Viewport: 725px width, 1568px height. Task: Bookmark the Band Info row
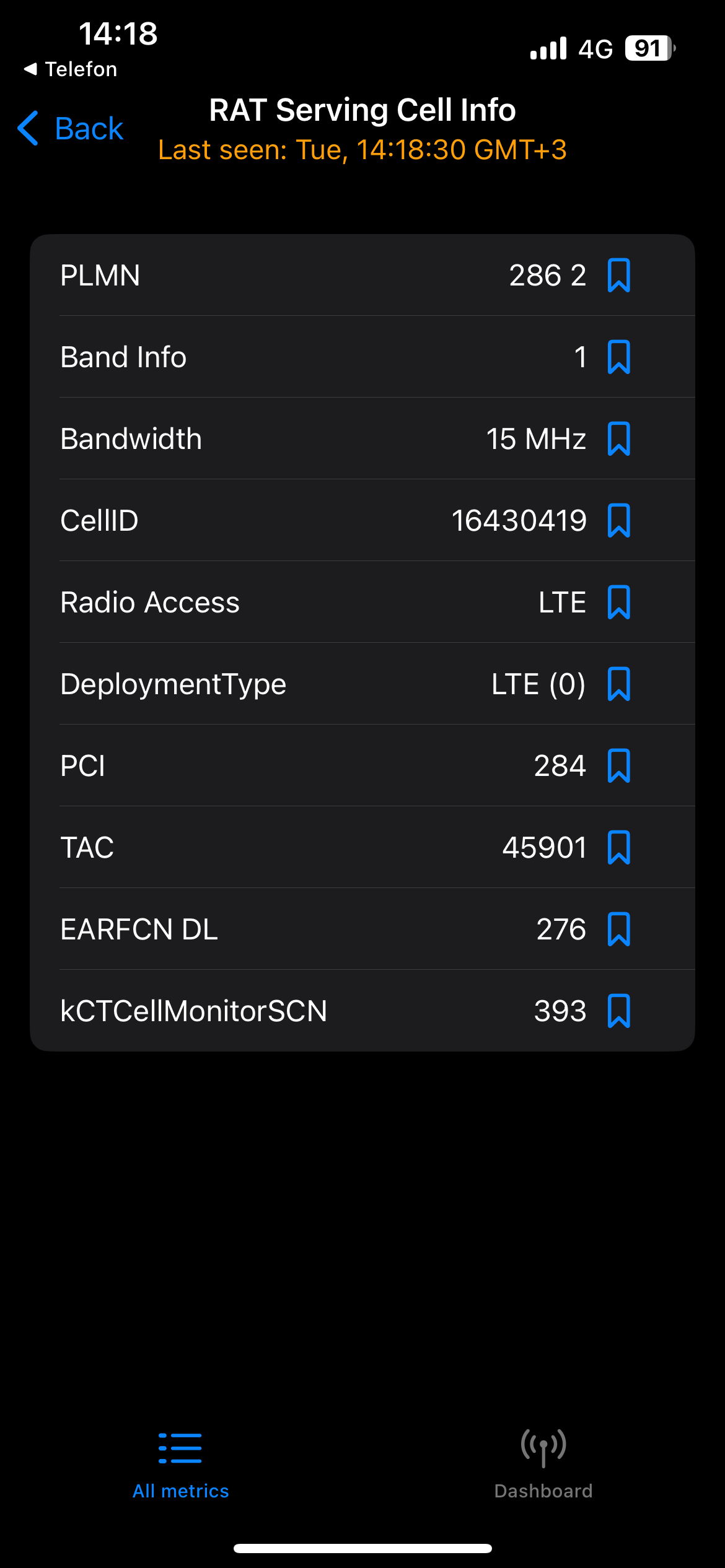[619, 357]
